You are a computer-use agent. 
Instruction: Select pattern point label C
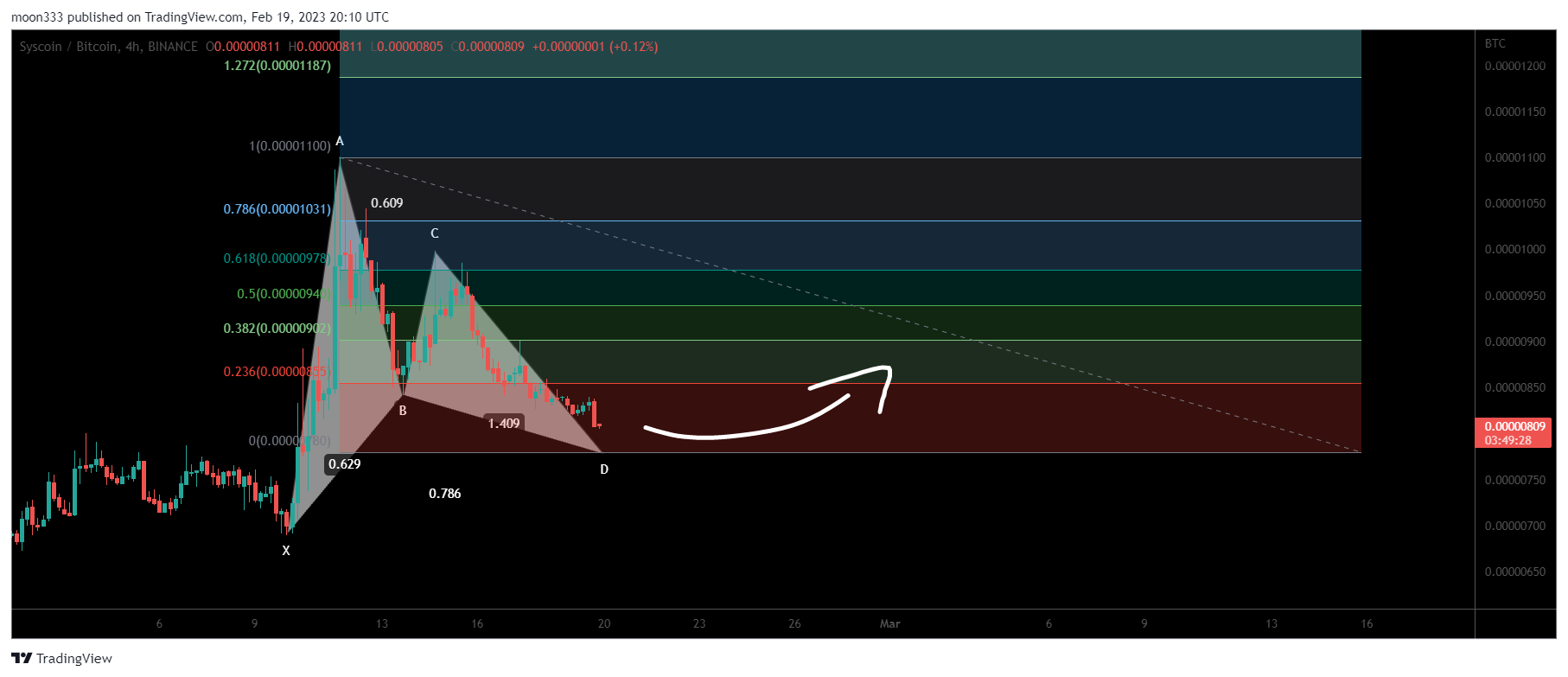[435, 233]
